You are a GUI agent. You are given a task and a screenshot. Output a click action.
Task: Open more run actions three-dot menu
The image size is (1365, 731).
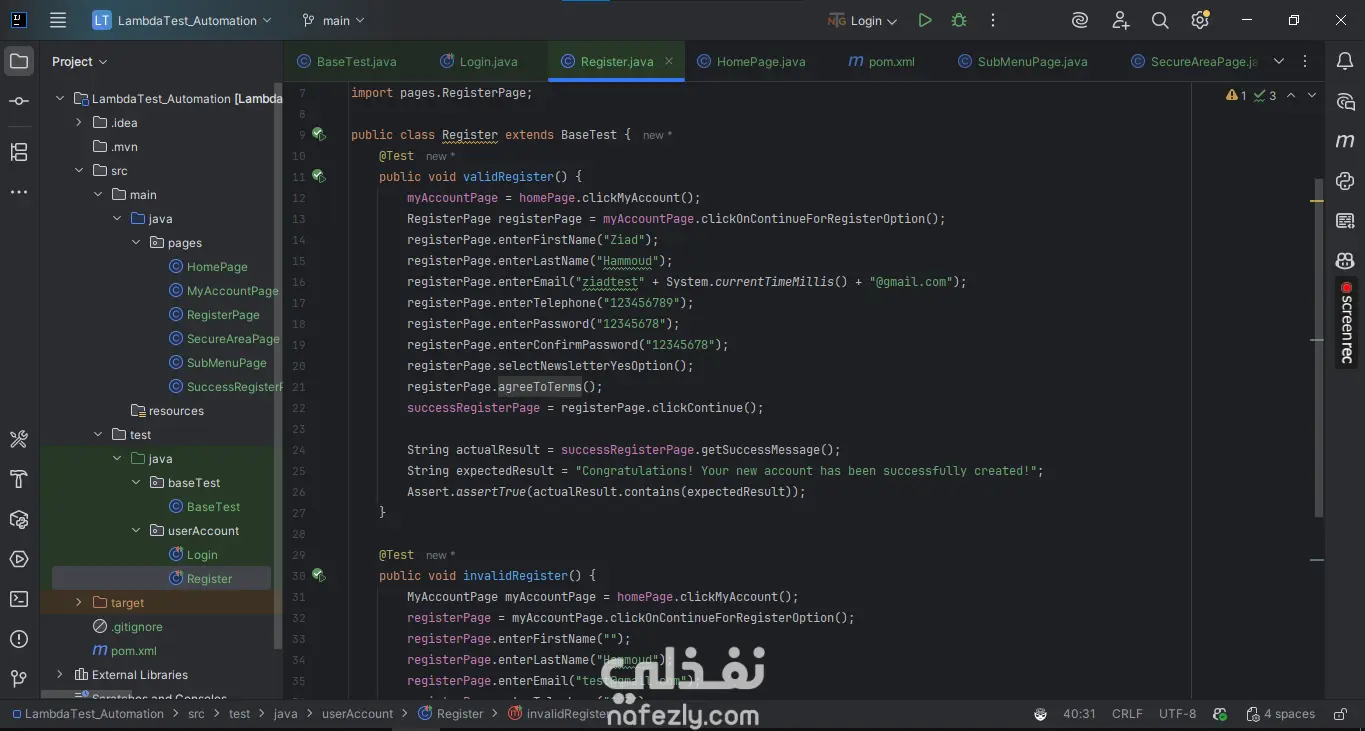click(993, 20)
